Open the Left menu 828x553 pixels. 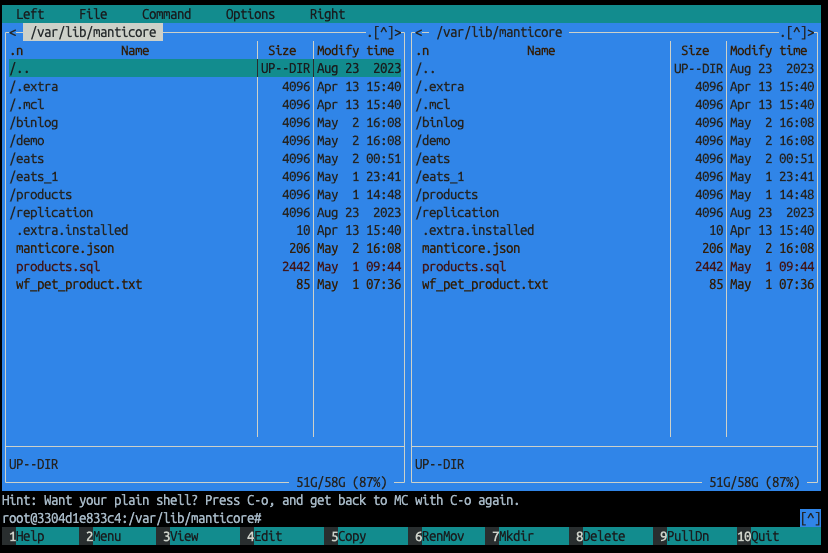pos(30,14)
